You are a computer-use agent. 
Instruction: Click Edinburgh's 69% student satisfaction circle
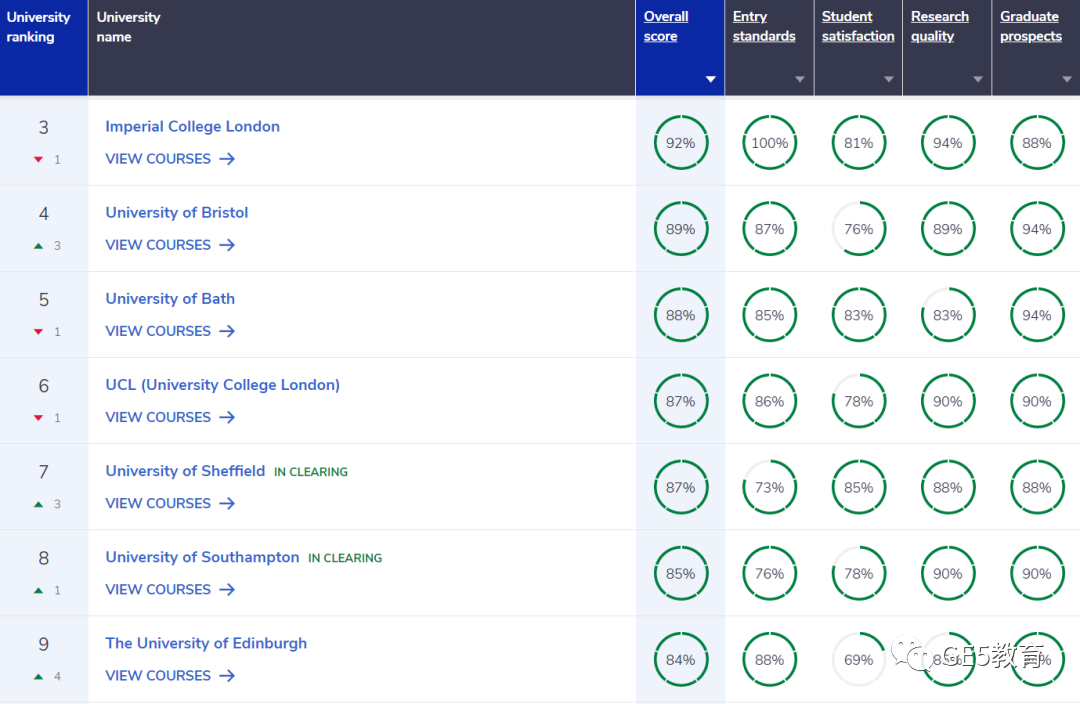coord(858,659)
